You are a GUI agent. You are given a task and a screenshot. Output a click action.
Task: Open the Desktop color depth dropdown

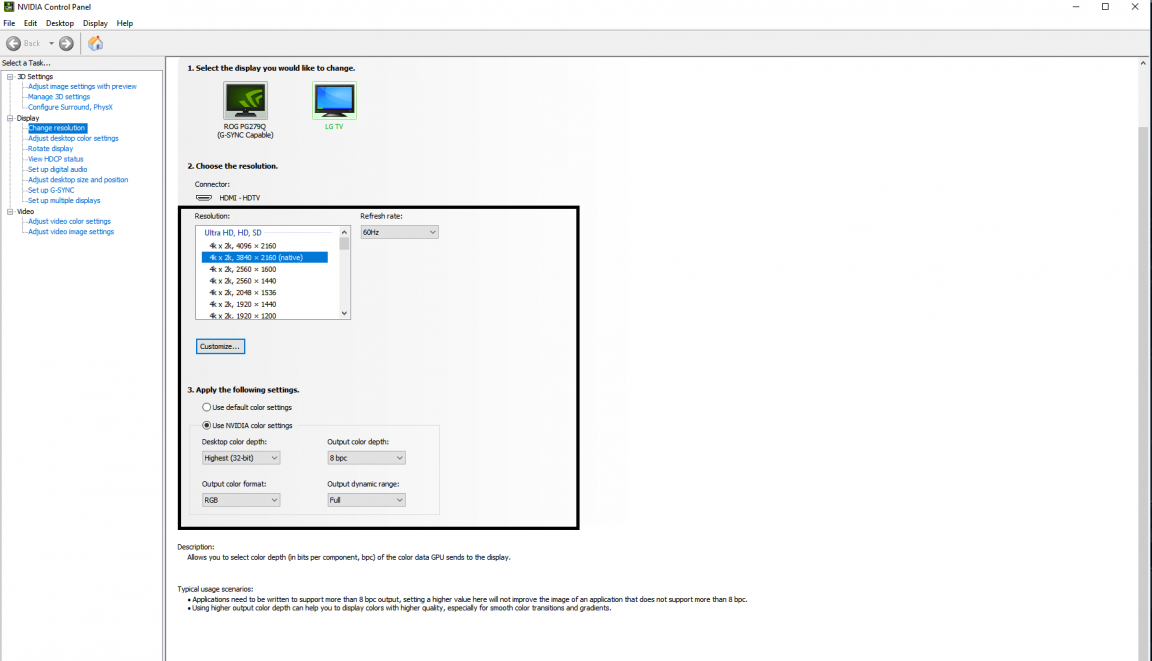point(240,457)
